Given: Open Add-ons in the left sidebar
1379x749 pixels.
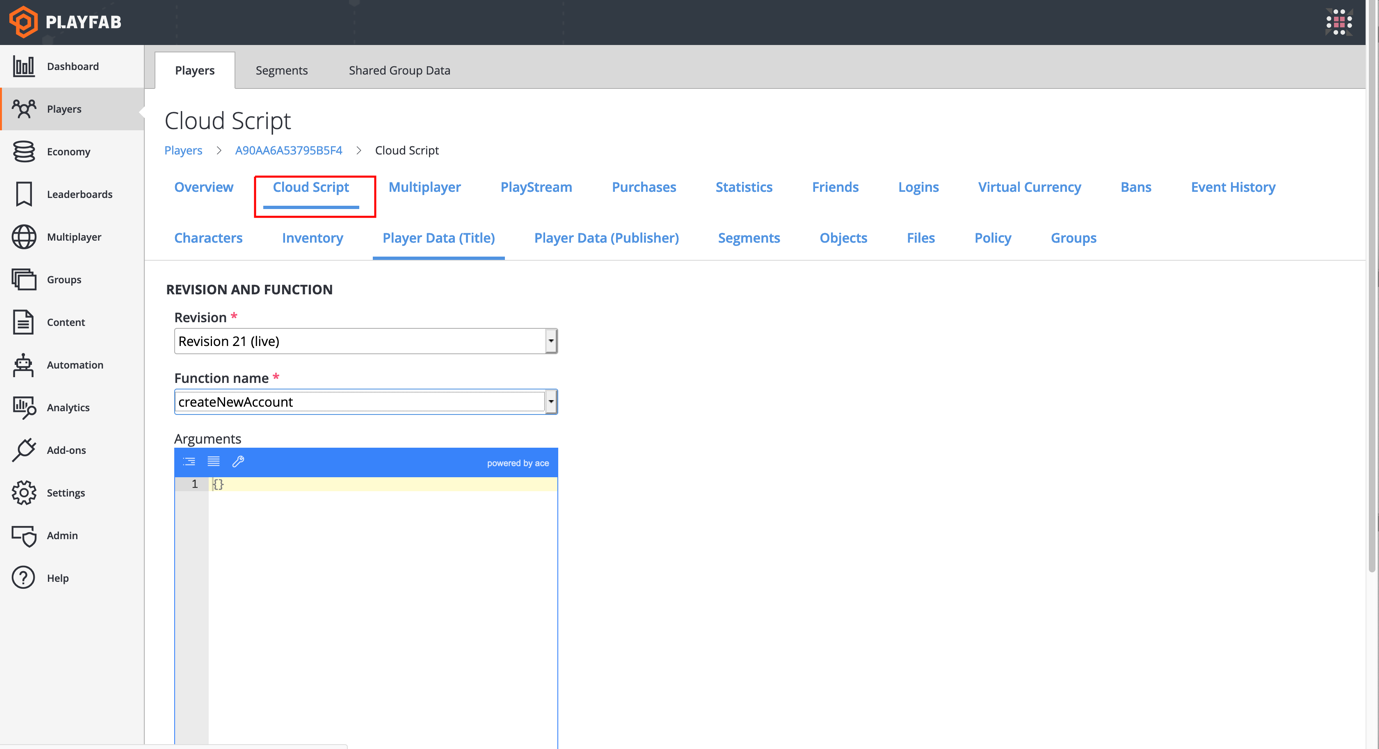Looking at the screenshot, I should [72, 450].
